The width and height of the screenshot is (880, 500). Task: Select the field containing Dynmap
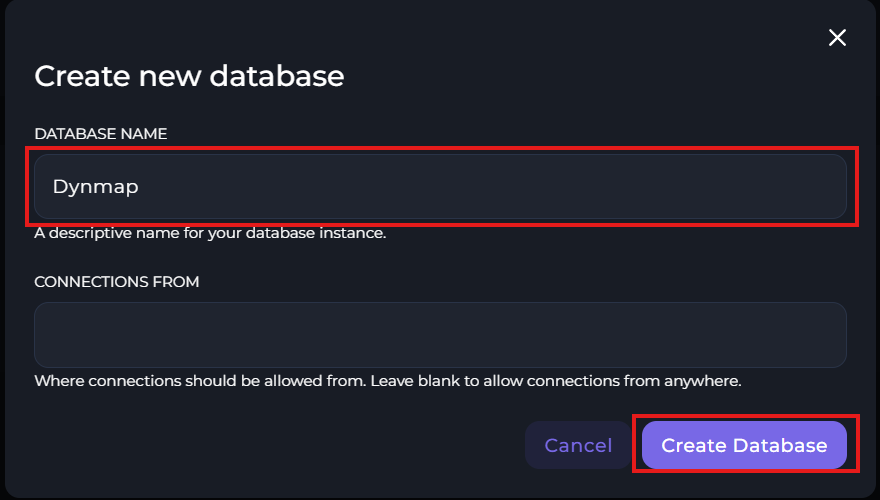440,186
